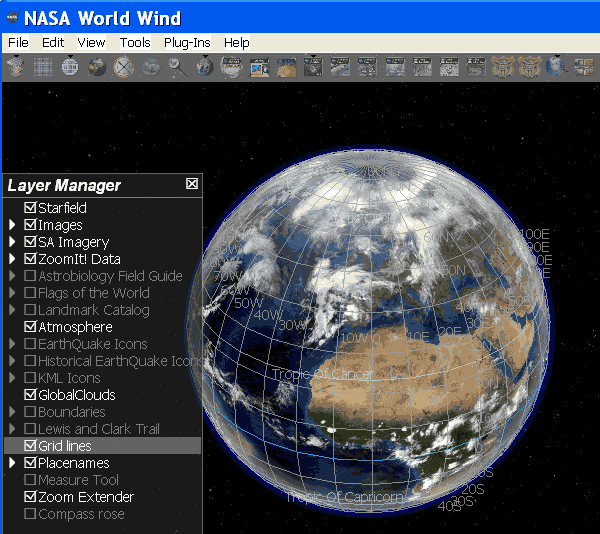Click the white globe with latitude-longitude lines icon
The width and height of the screenshot is (600, 534).
click(x=70, y=67)
